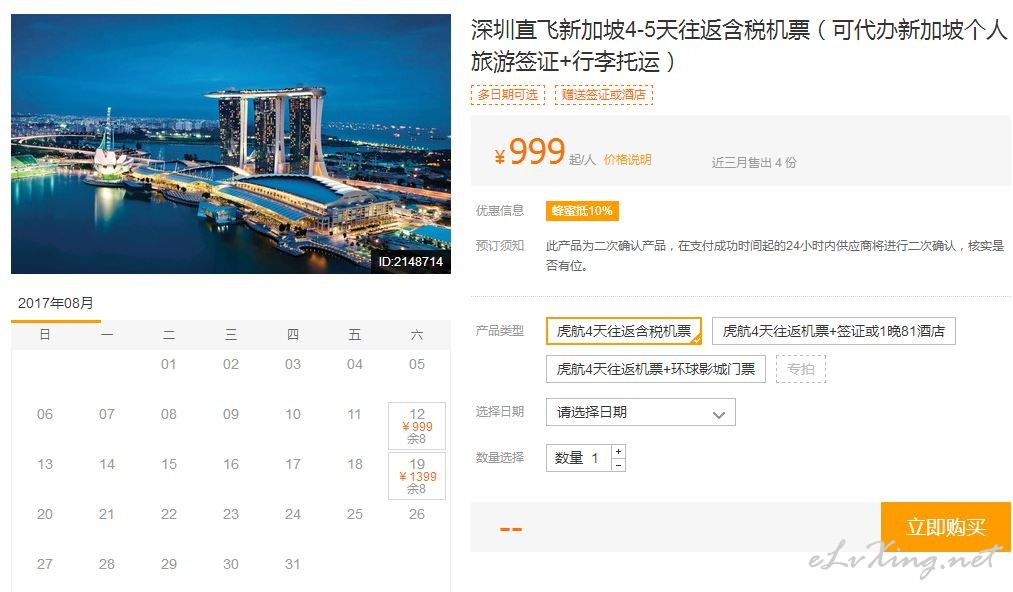This screenshot has height=592, width=1013.
Task: Click calendar date 11
Action: 355,414
